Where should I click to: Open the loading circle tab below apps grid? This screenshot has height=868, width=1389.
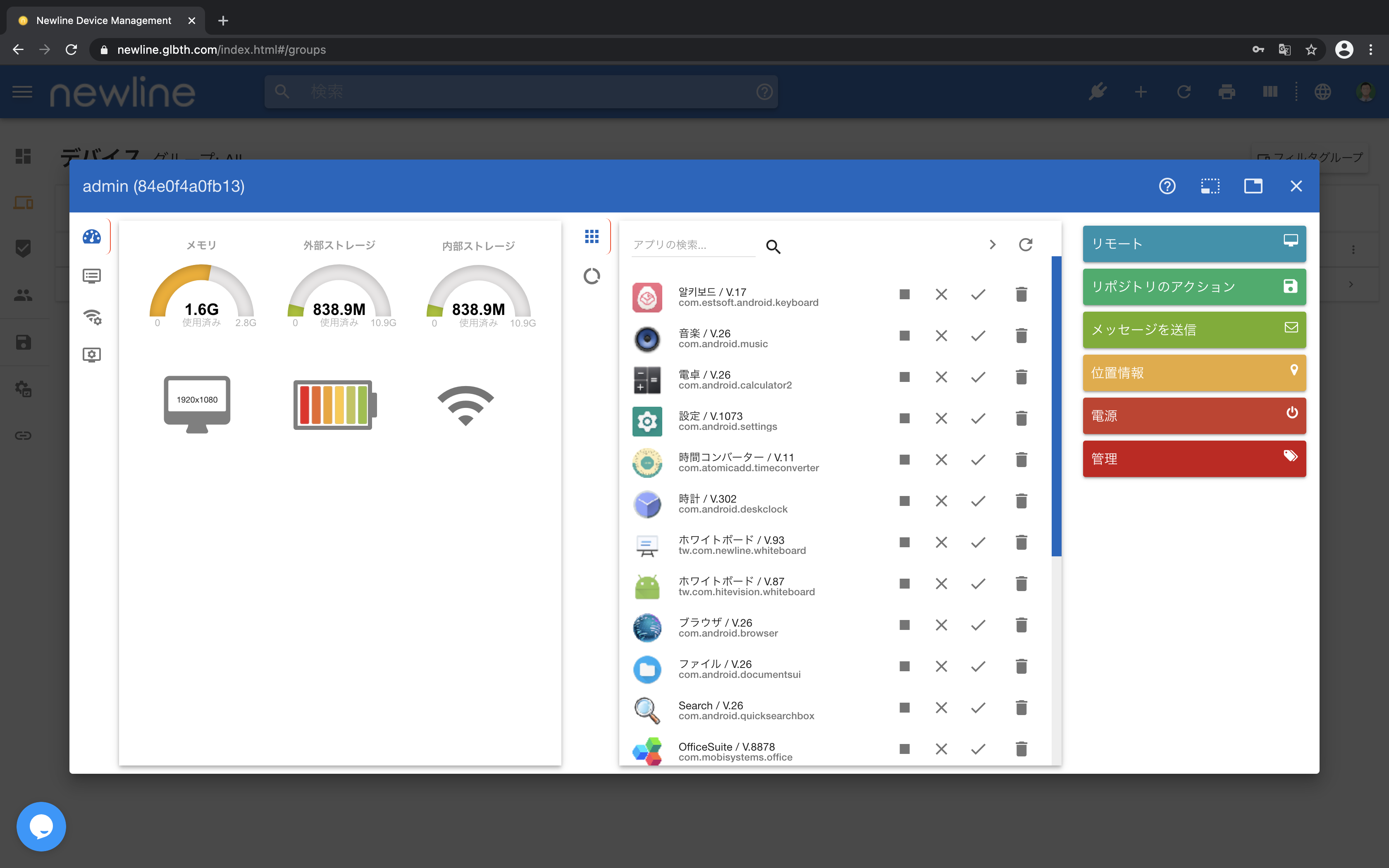(592, 276)
